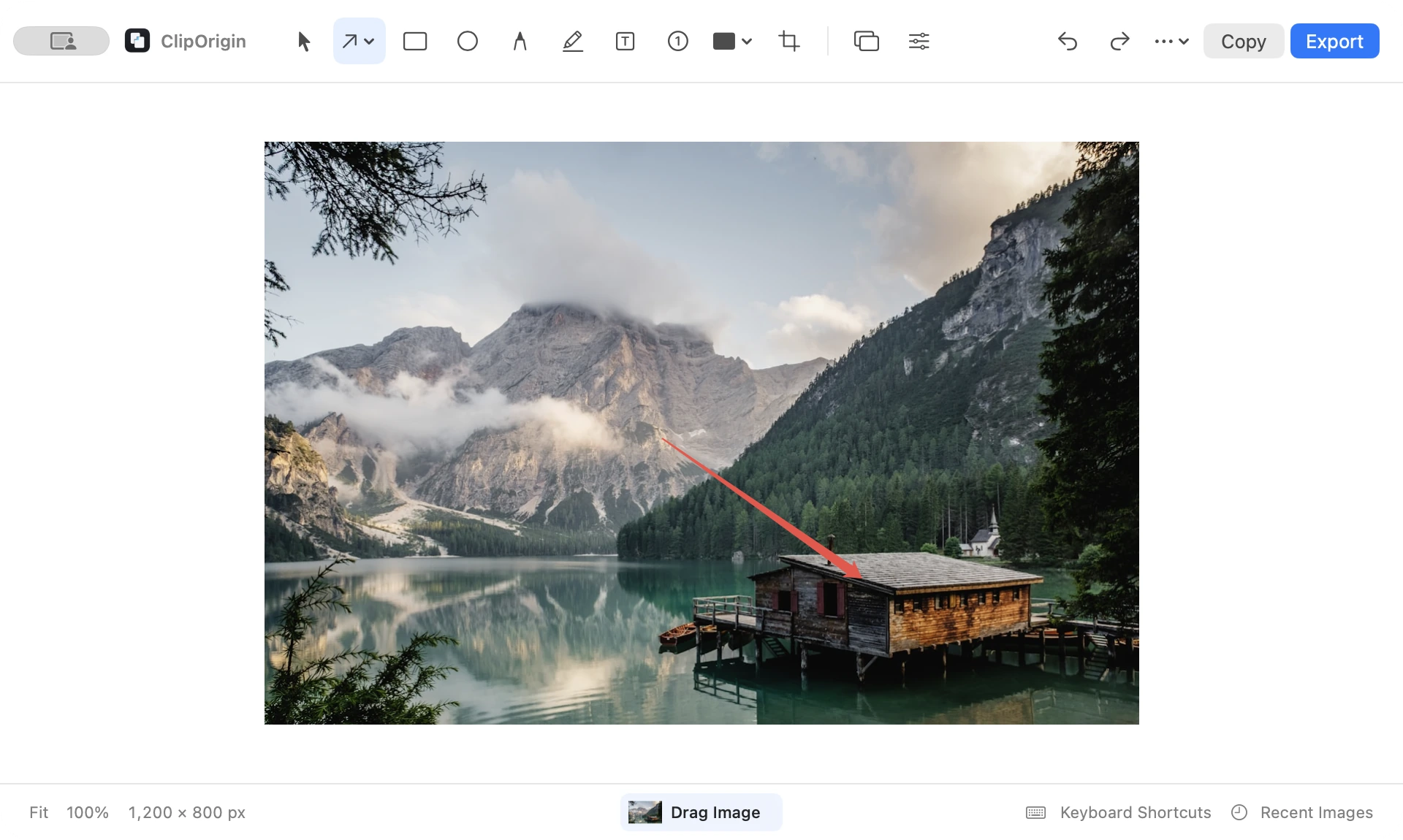Image resolution: width=1403 pixels, height=840 pixels.
Task: Undo the last action
Action: coord(1068,42)
